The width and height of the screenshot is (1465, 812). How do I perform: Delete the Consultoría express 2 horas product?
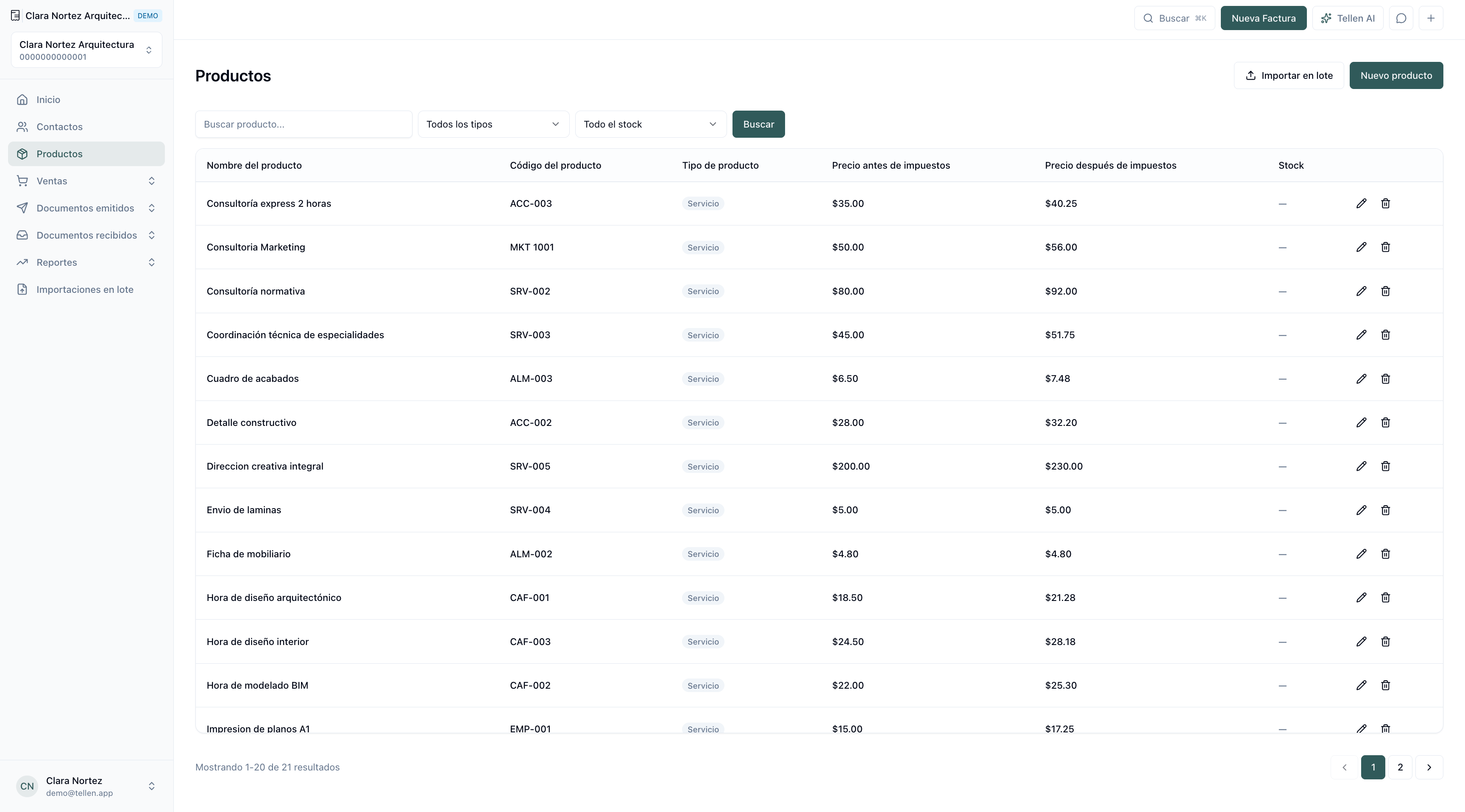(1385, 203)
